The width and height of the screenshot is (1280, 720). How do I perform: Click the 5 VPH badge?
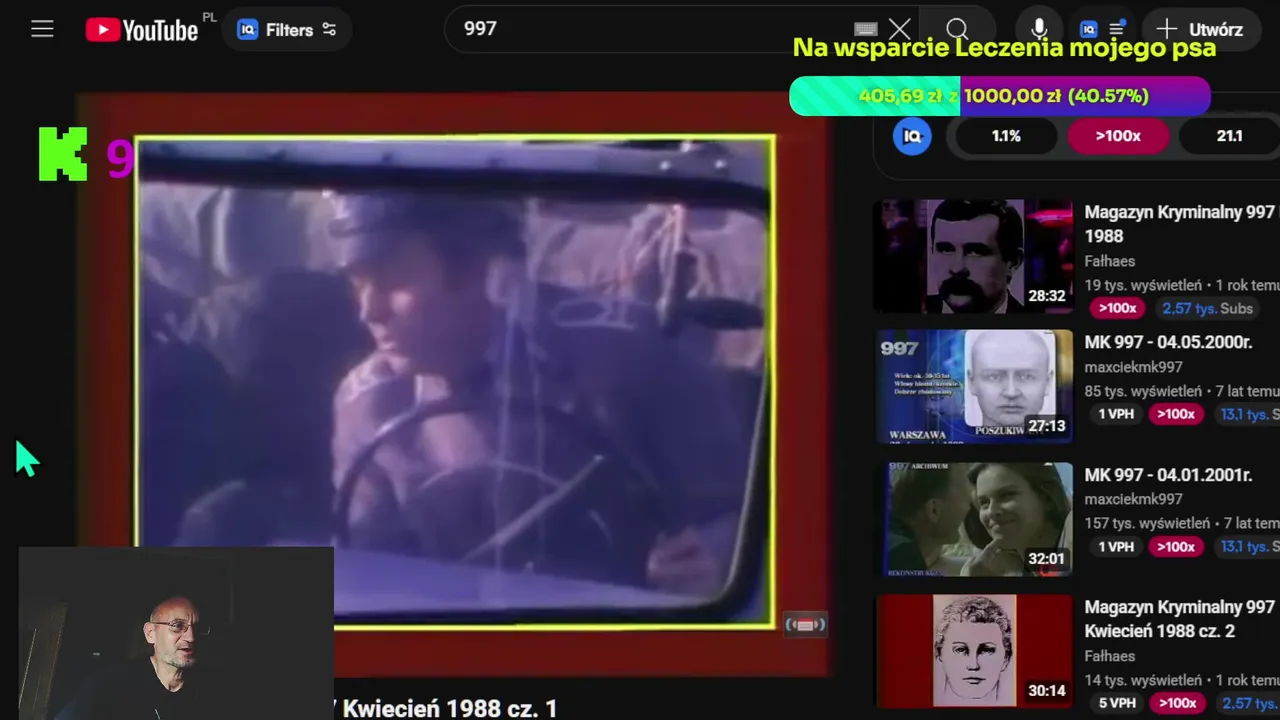click(x=1116, y=703)
